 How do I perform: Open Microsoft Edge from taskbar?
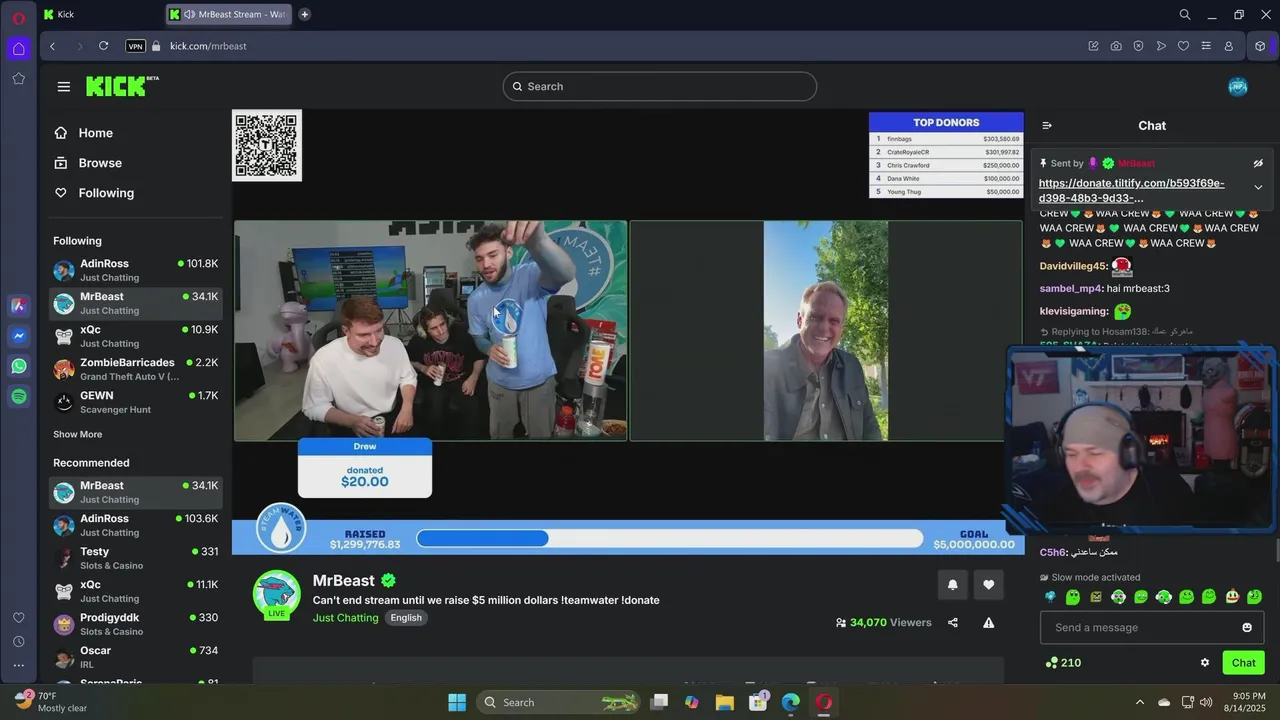[x=790, y=702]
